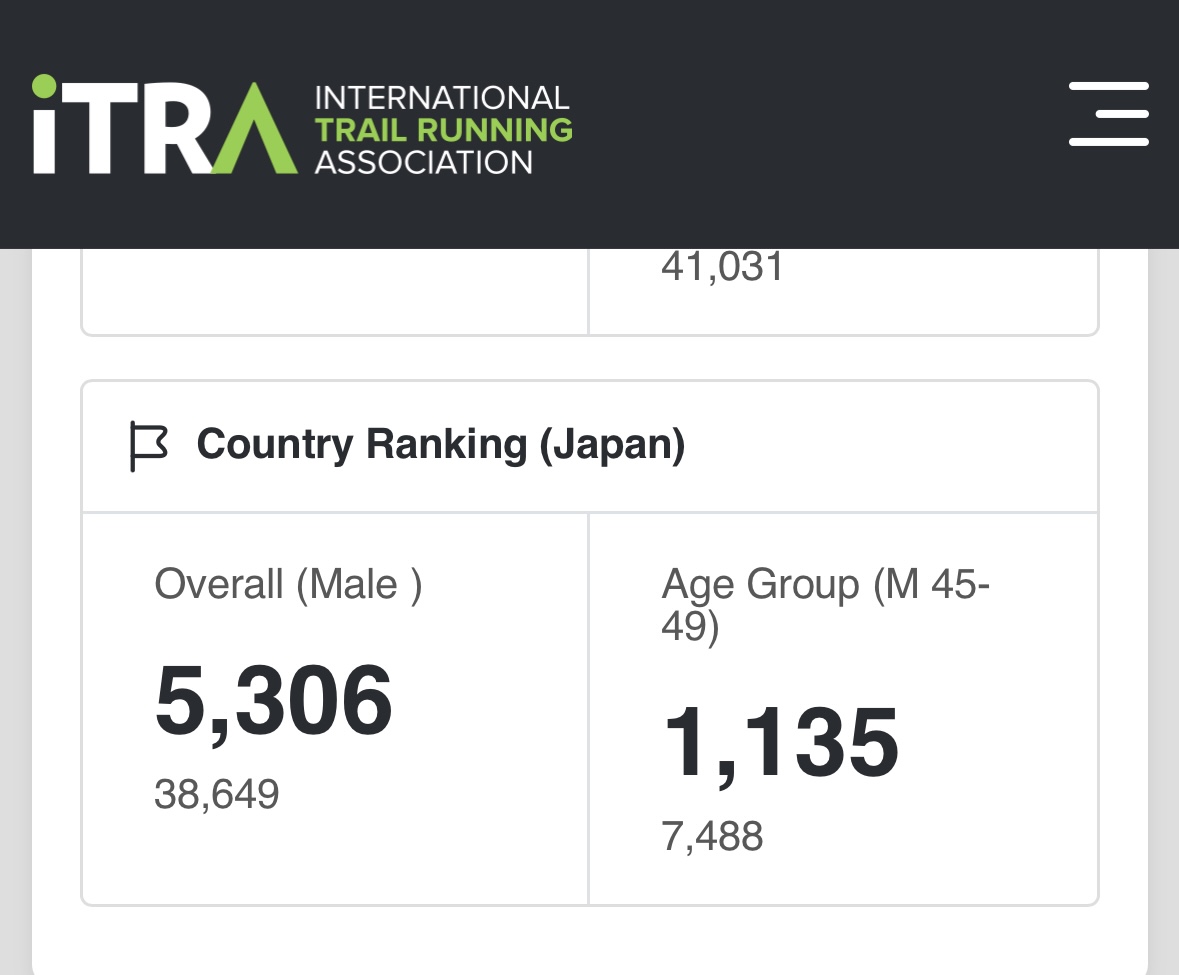Tap the word ASSOCIATION in the header
The width and height of the screenshot is (1179, 975).
pos(424,162)
